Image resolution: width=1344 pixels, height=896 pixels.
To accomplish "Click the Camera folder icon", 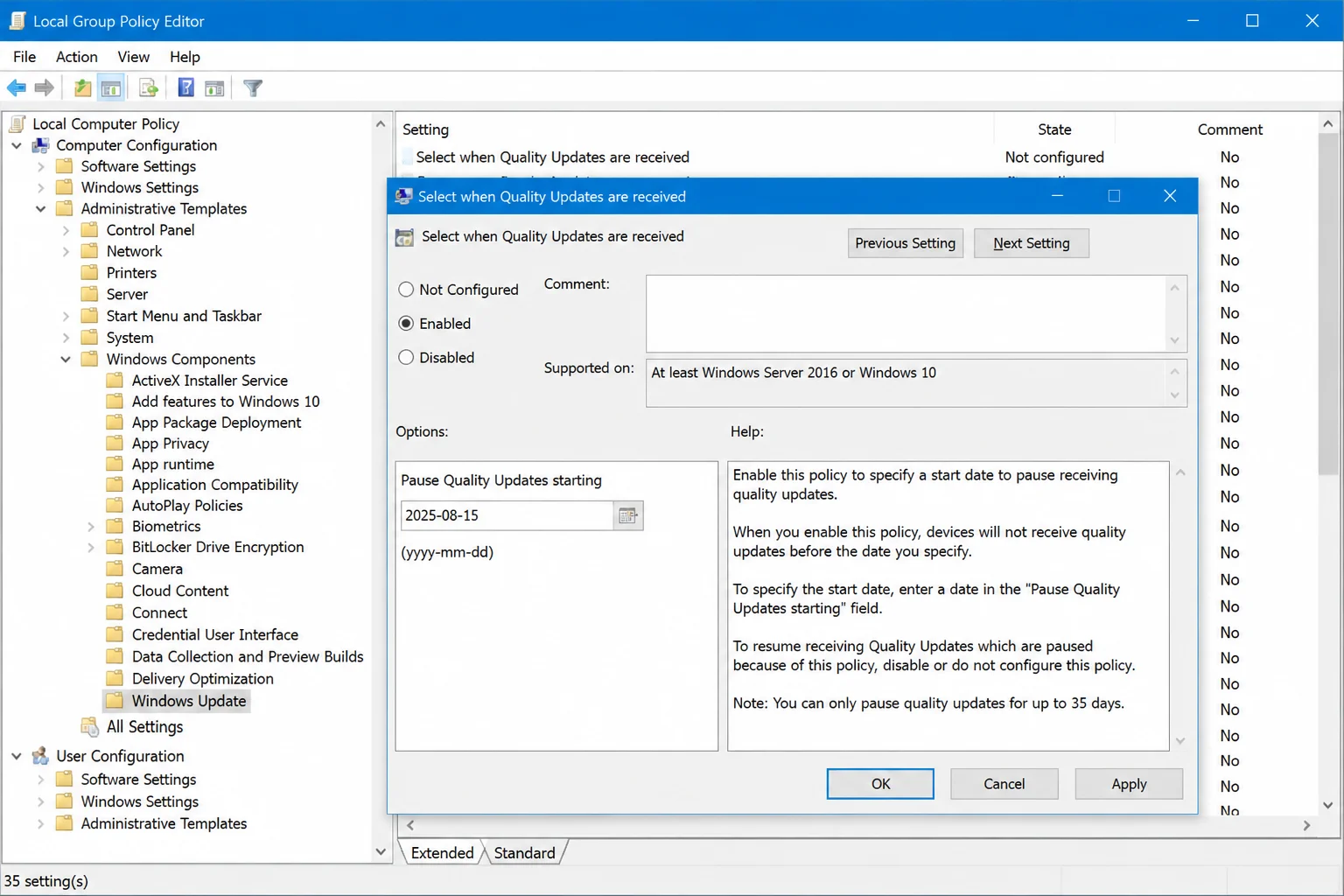I will (115, 569).
